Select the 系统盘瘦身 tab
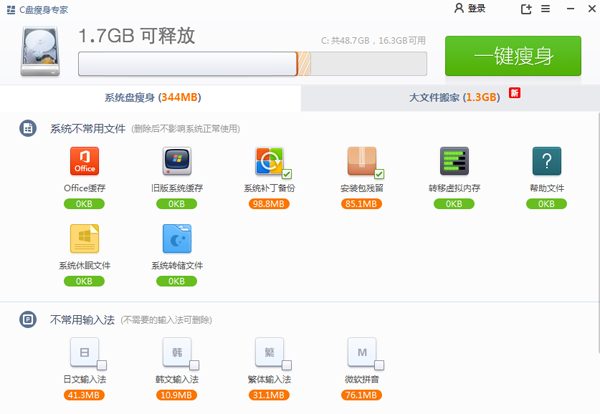This screenshot has width=600, height=414. (152, 97)
